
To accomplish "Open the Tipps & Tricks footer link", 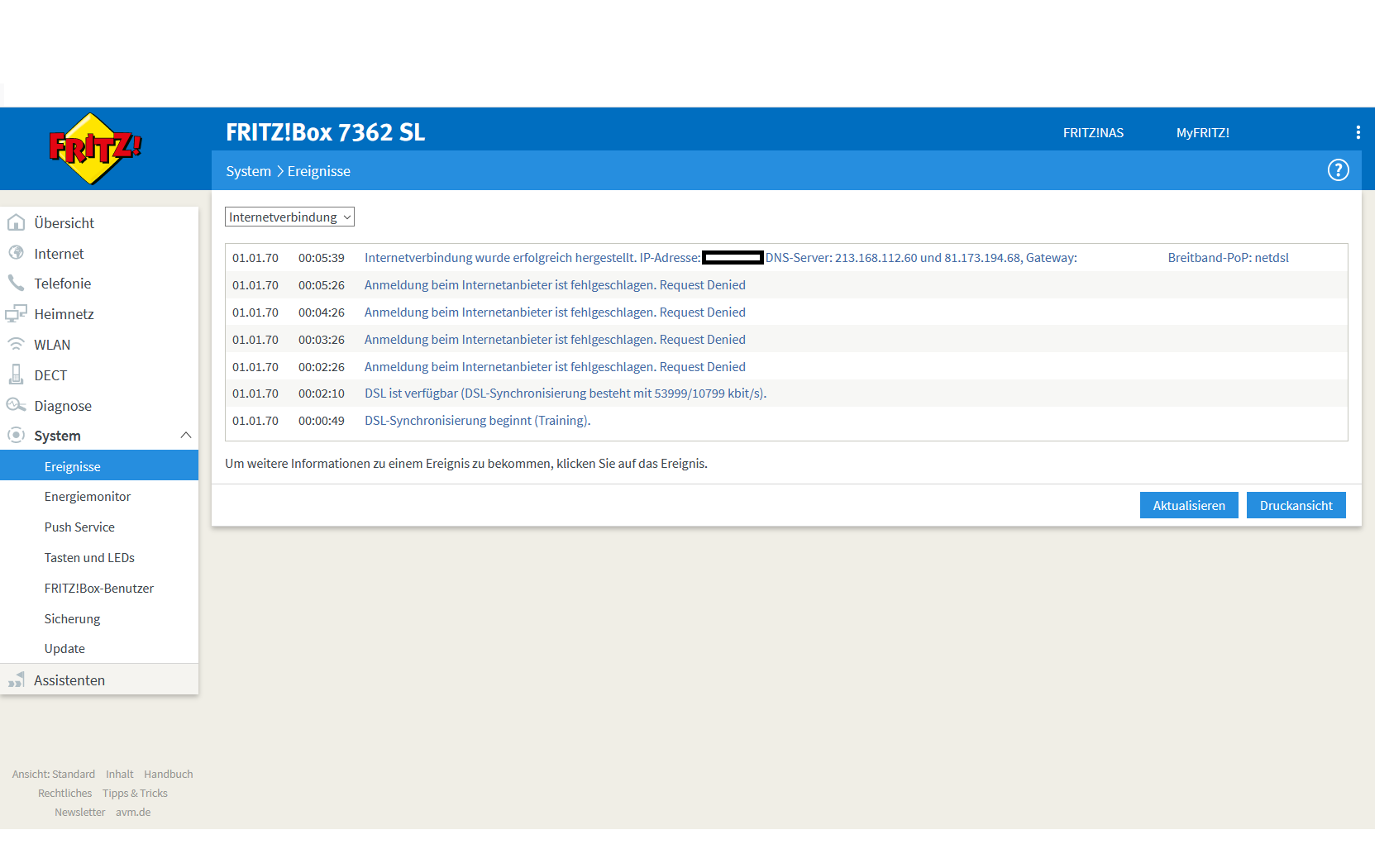I will pyautogui.click(x=135, y=794).
